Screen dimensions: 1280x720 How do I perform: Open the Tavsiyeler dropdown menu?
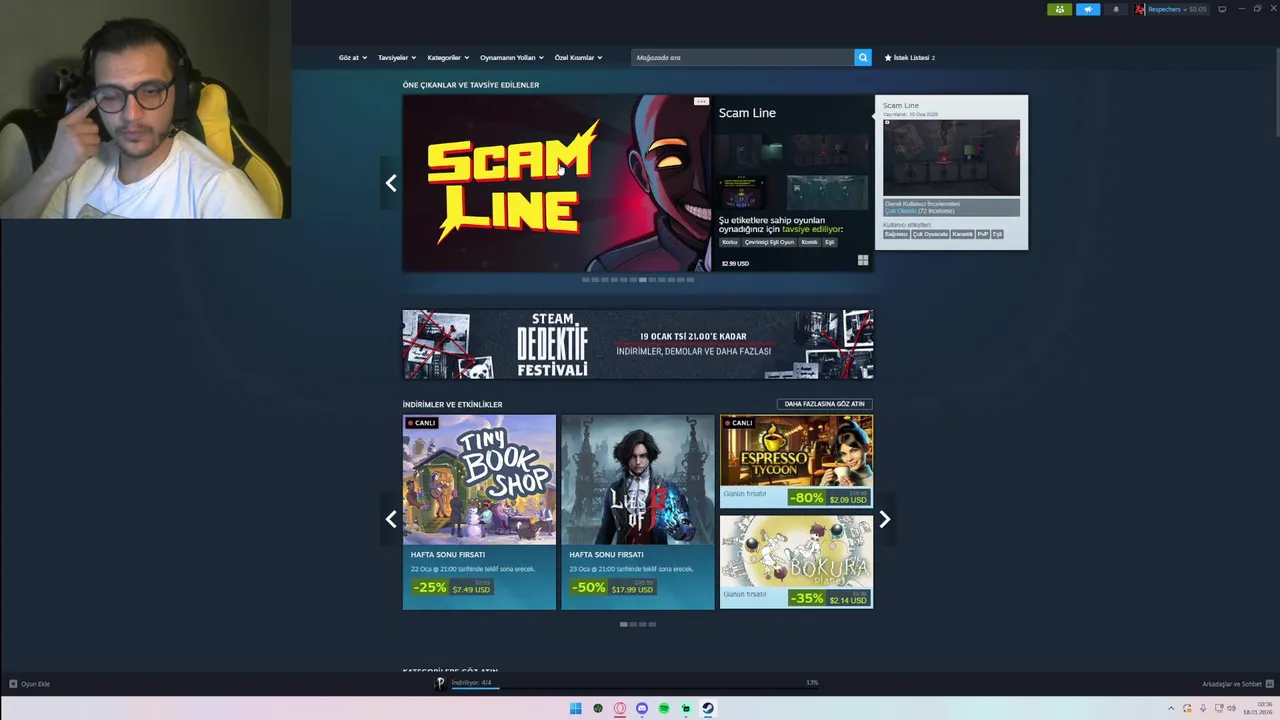pos(397,57)
